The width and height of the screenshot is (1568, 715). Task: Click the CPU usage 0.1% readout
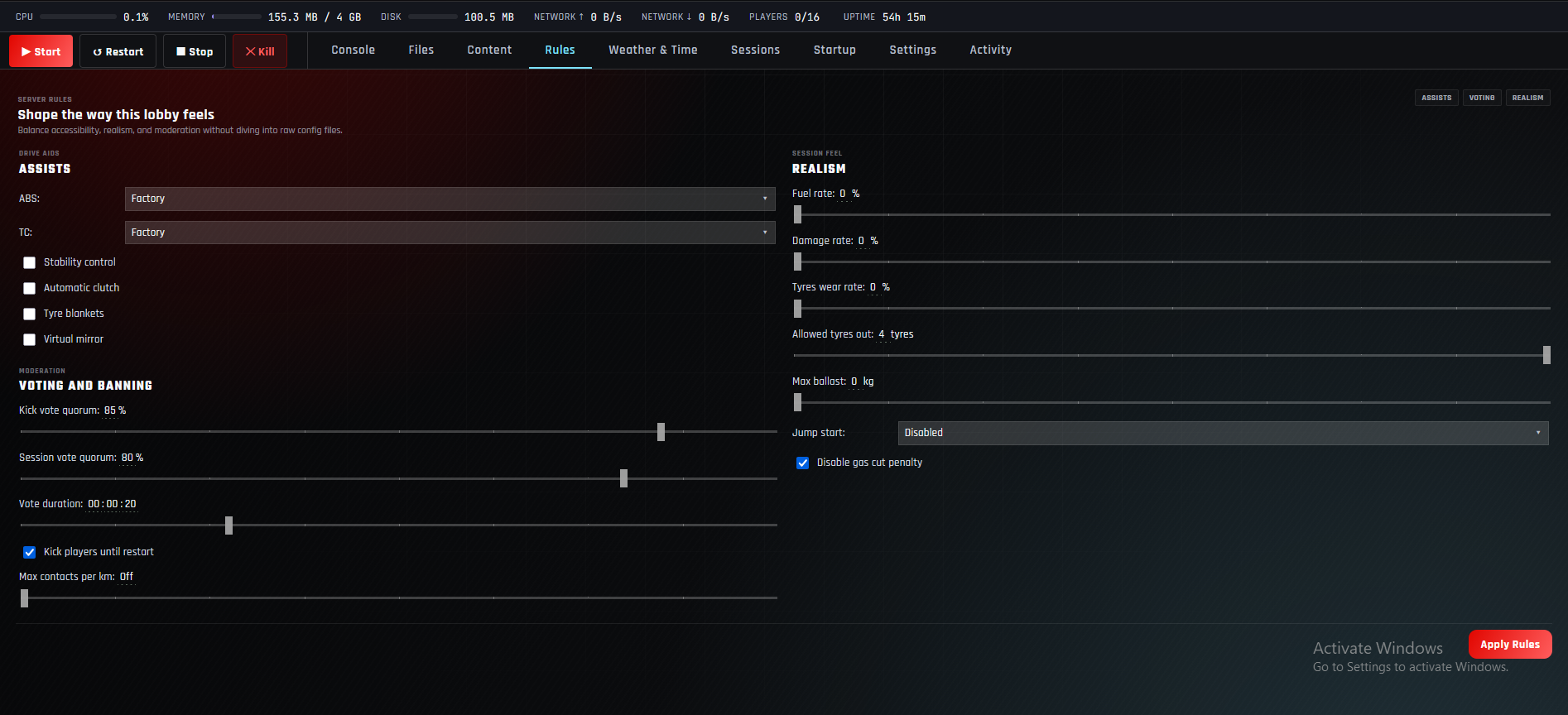(136, 17)
